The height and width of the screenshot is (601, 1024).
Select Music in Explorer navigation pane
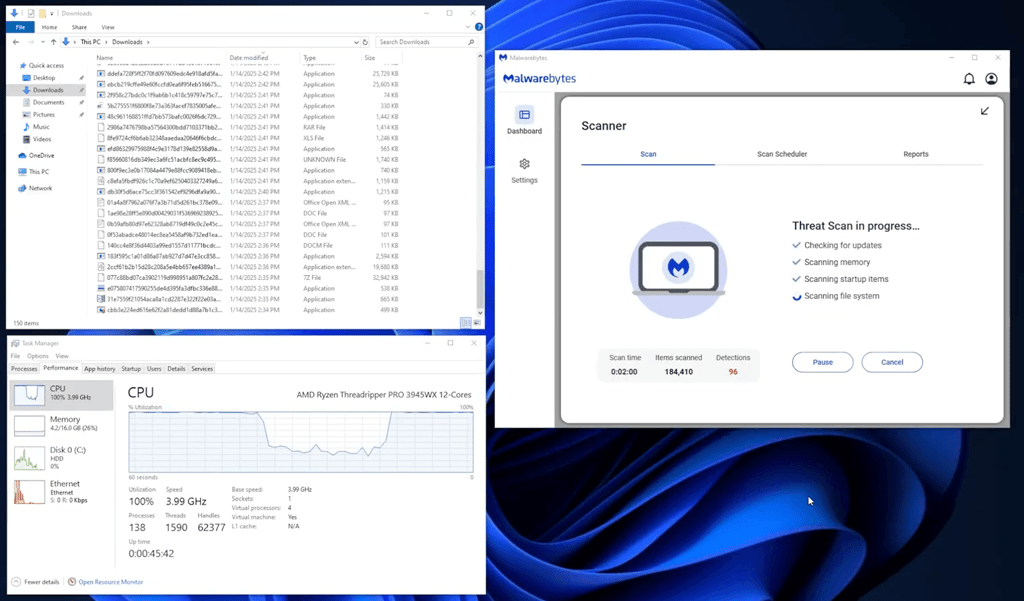pyautogui.click(x=40, y=127)
